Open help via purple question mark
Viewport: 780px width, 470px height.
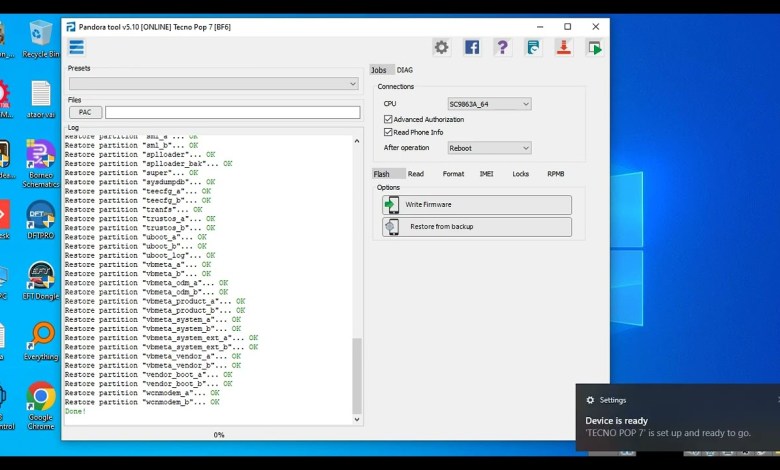502,47
